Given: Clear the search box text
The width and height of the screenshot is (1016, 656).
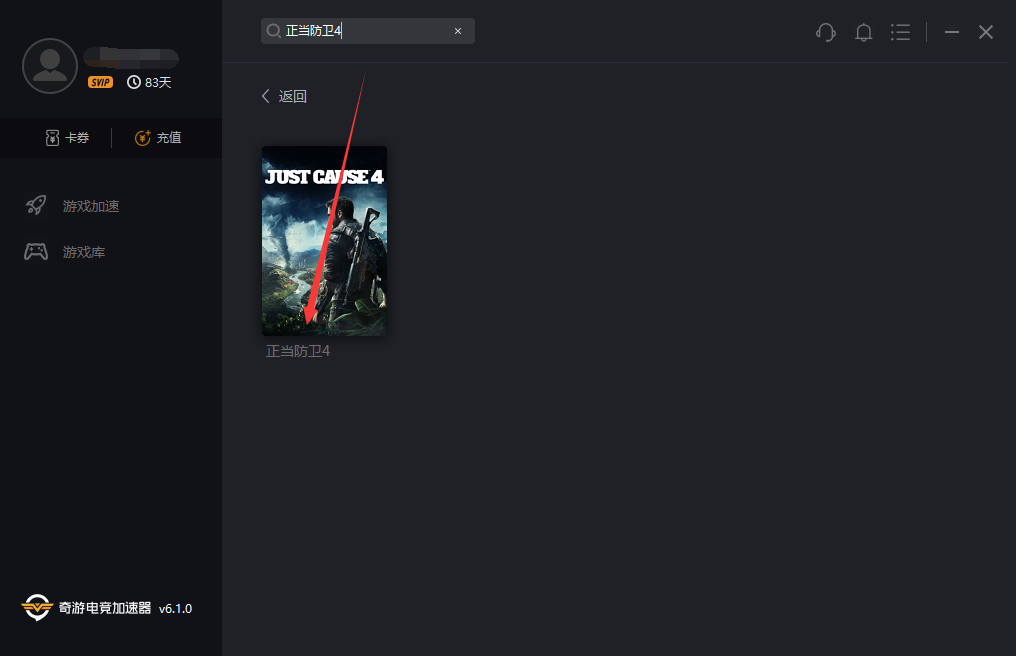Looking at the screenshot, I should pos(458,31).
